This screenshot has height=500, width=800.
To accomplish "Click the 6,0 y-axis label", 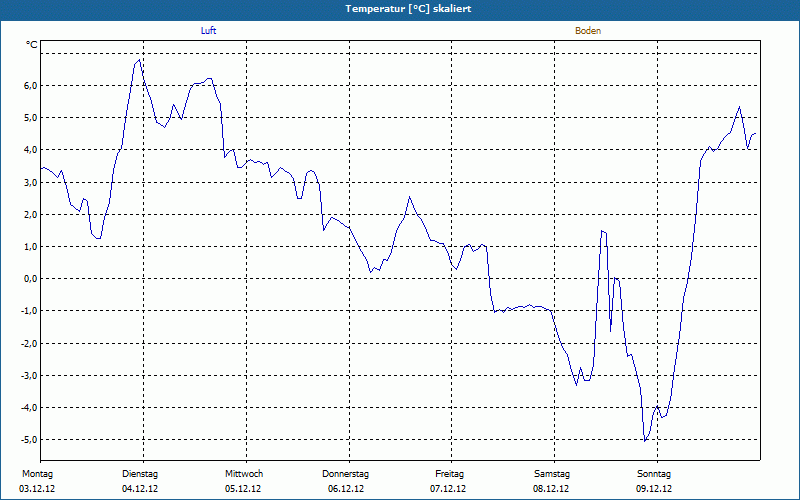I will 30,86.
